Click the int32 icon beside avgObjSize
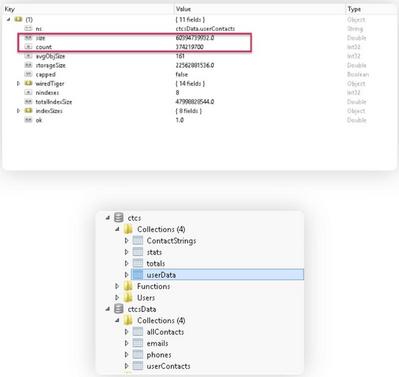 tap(29, 56)
